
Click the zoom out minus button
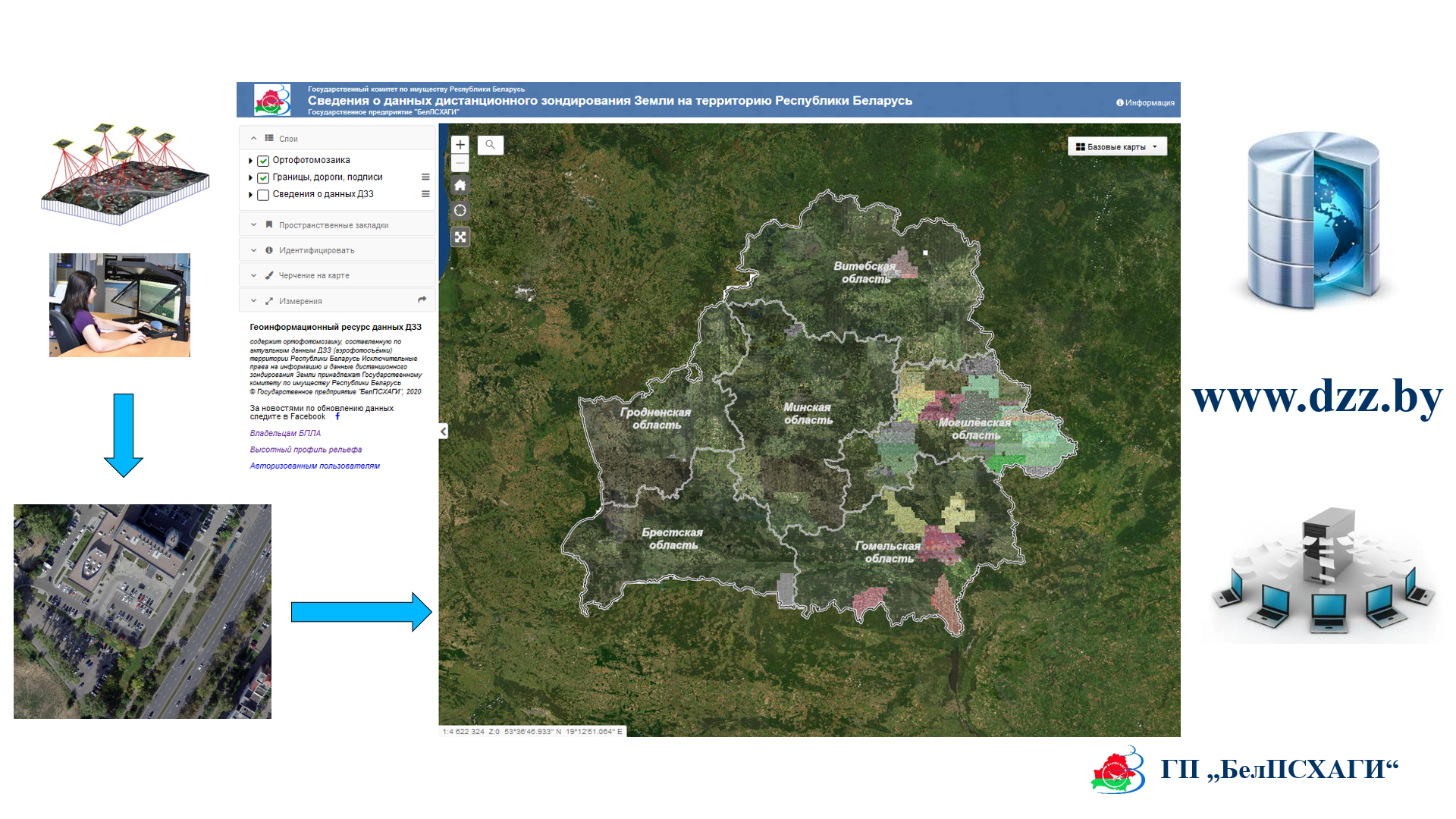tap(460, 163)
